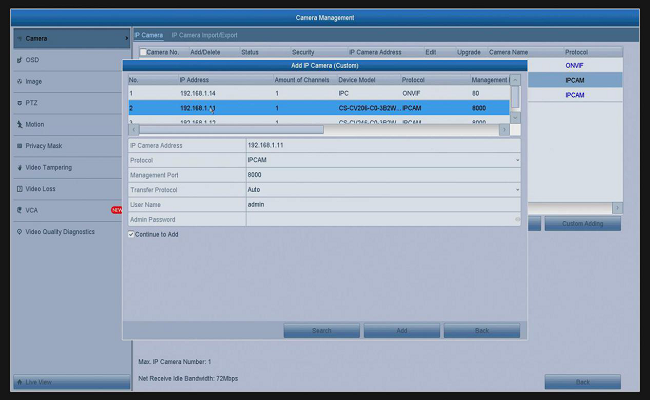Click the Privacy Mask sidebar icon
Screen dimensions: 650x400
tap(19, 146)
